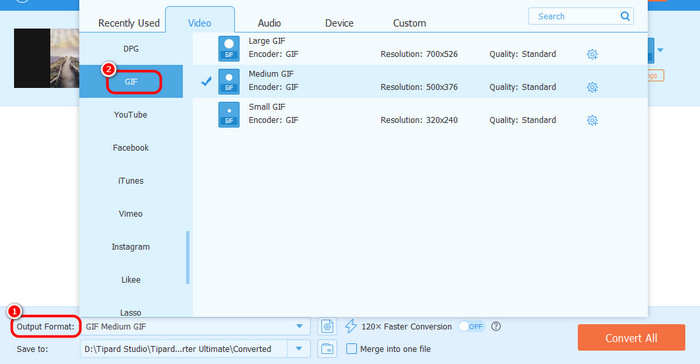Click Resolution: 500x376 text
The image size is (700, 364).
click(x=419, y=87)
